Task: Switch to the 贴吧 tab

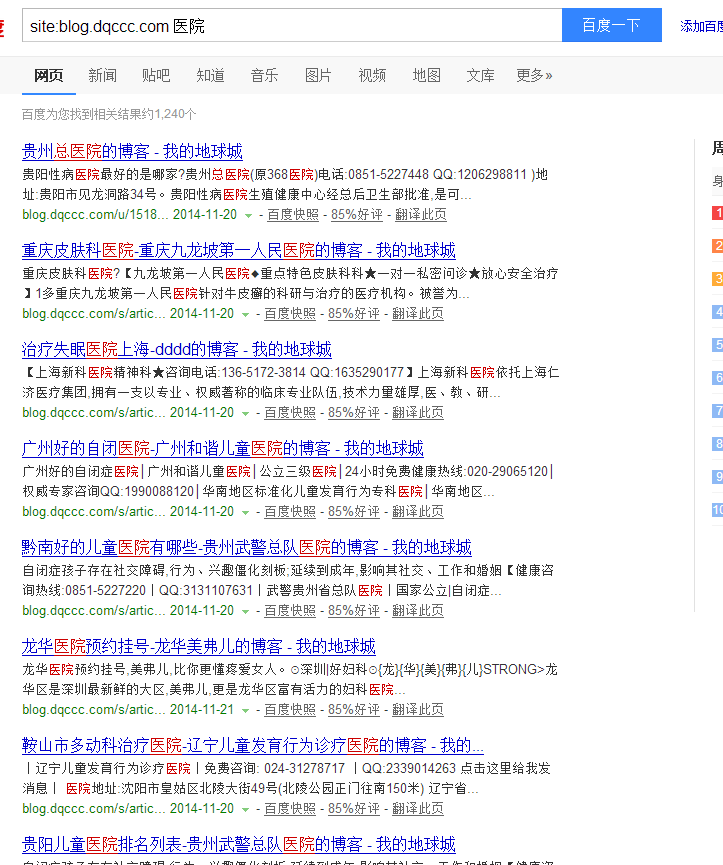Action: click(x=156, y=75)
